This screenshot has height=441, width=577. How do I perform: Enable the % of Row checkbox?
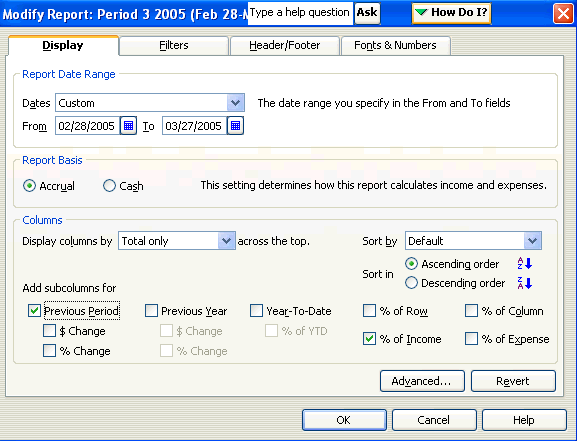[369, 311]
